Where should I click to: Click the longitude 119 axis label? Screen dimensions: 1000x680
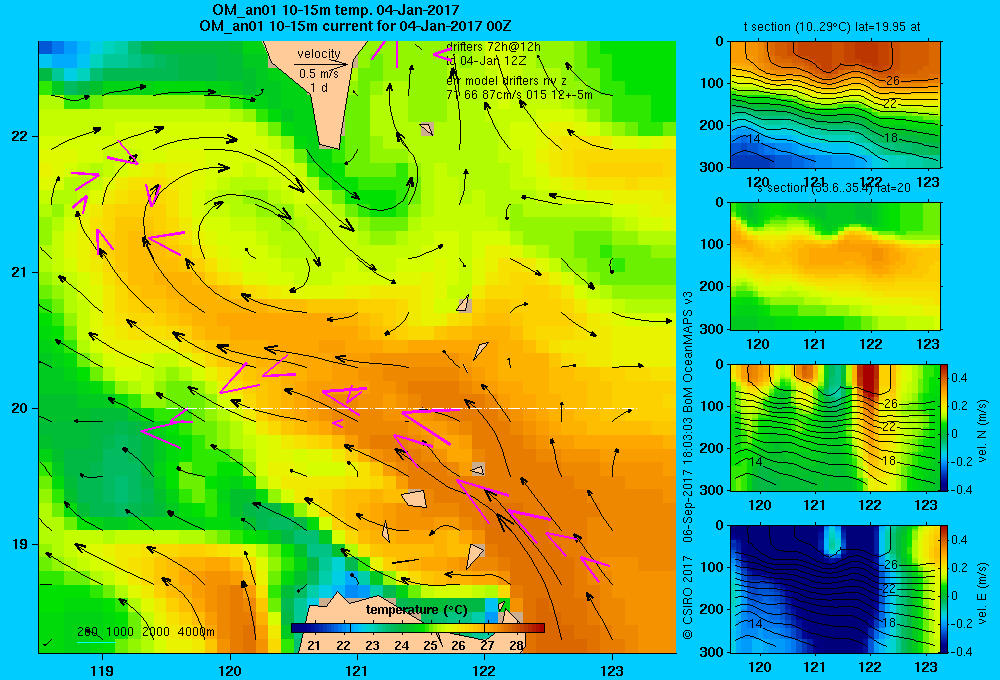pyautogui.click(x=103, y=670)
